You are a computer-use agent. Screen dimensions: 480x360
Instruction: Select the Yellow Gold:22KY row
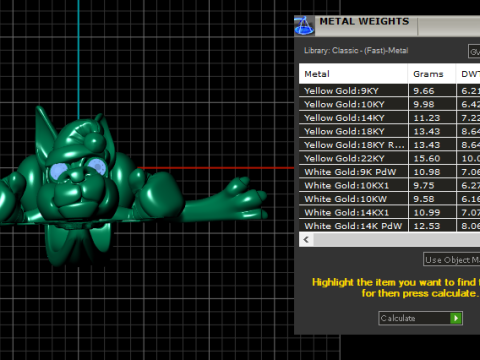[x=389, y=158]
